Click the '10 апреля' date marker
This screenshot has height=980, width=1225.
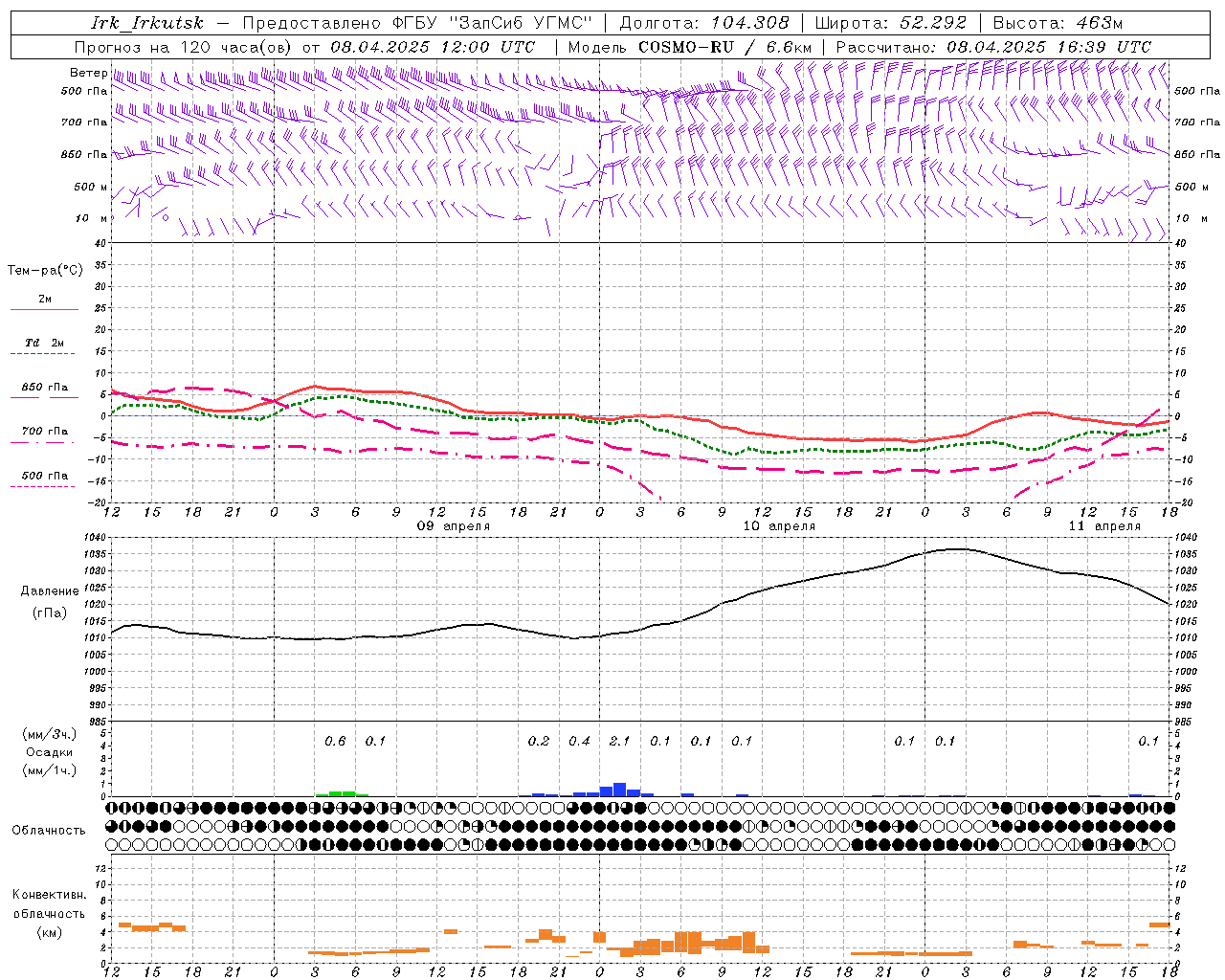tap(779, 526)
